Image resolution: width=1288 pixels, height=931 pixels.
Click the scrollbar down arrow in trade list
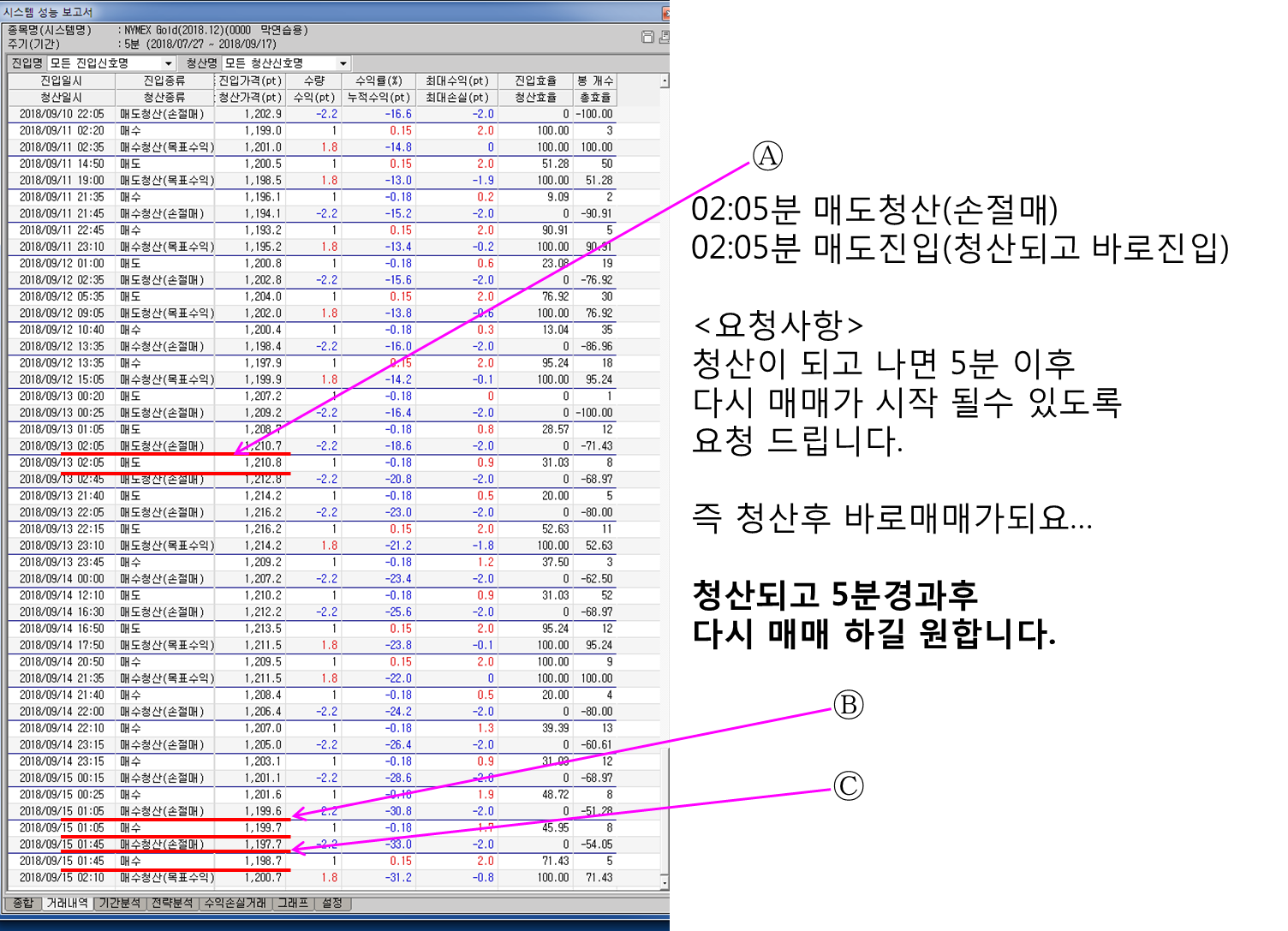[x=665, y=881]
